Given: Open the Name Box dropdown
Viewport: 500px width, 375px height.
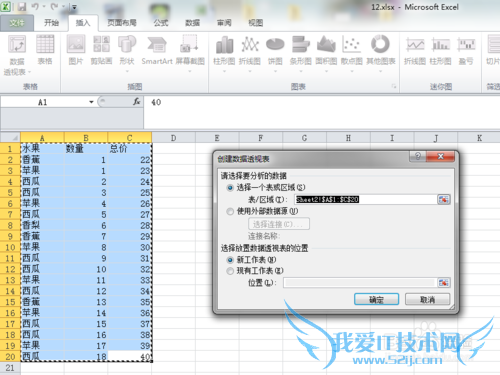Looking at the screenshot, I should tap(91, 102).
